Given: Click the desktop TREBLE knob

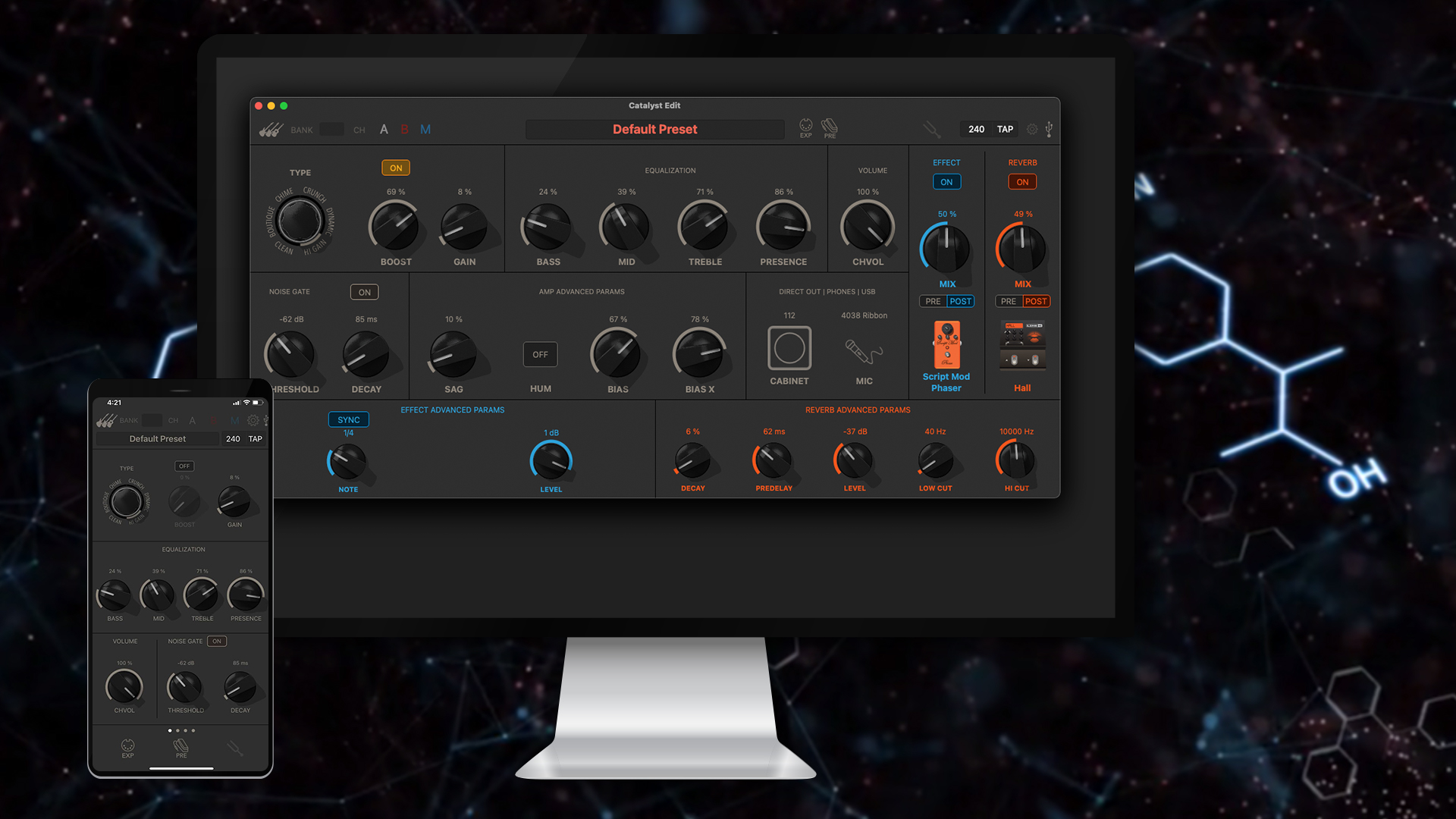Looking at the screenshot, I should [x=704, y=226].
